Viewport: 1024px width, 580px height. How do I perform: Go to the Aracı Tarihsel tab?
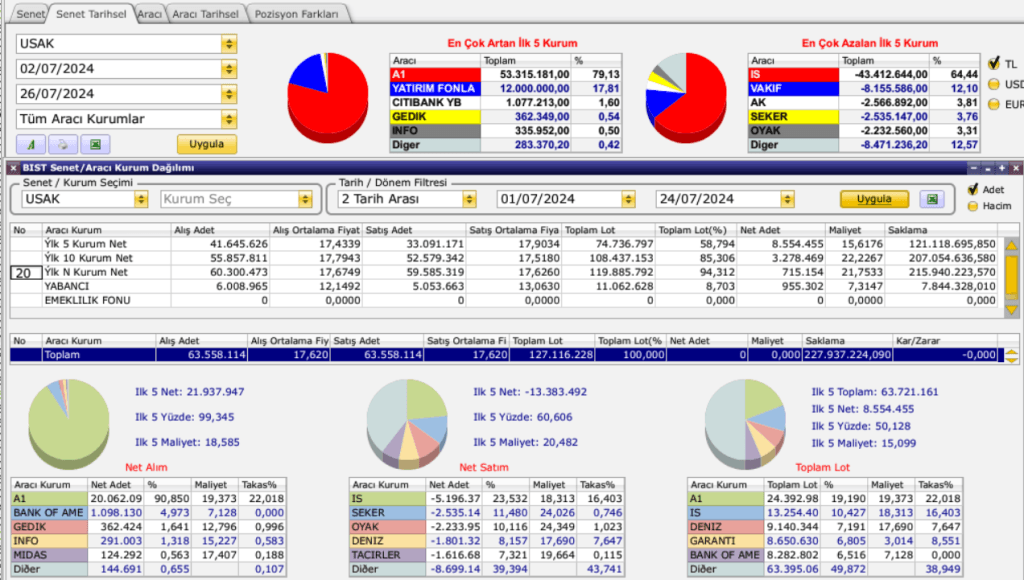point(206,14)
